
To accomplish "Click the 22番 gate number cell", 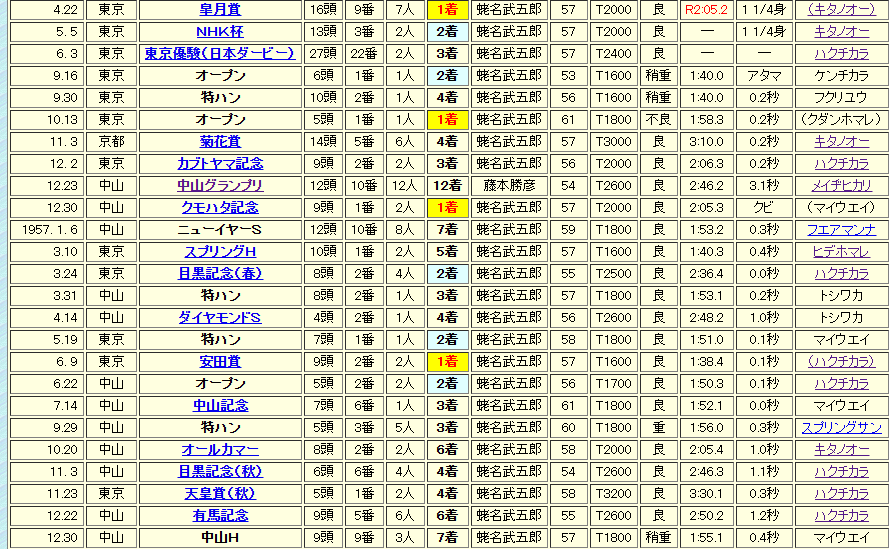I will 364,54.
